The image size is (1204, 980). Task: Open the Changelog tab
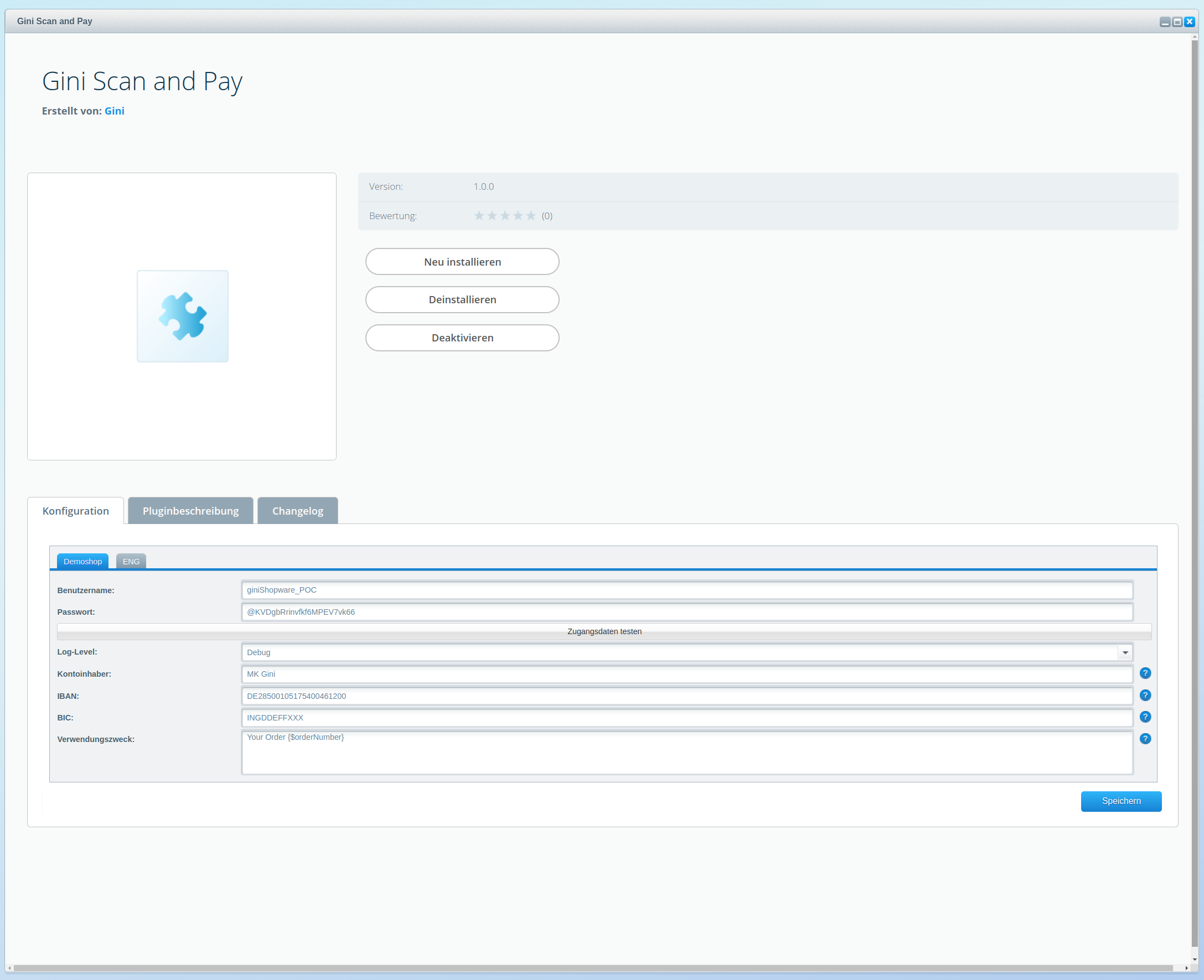[298, 511]
